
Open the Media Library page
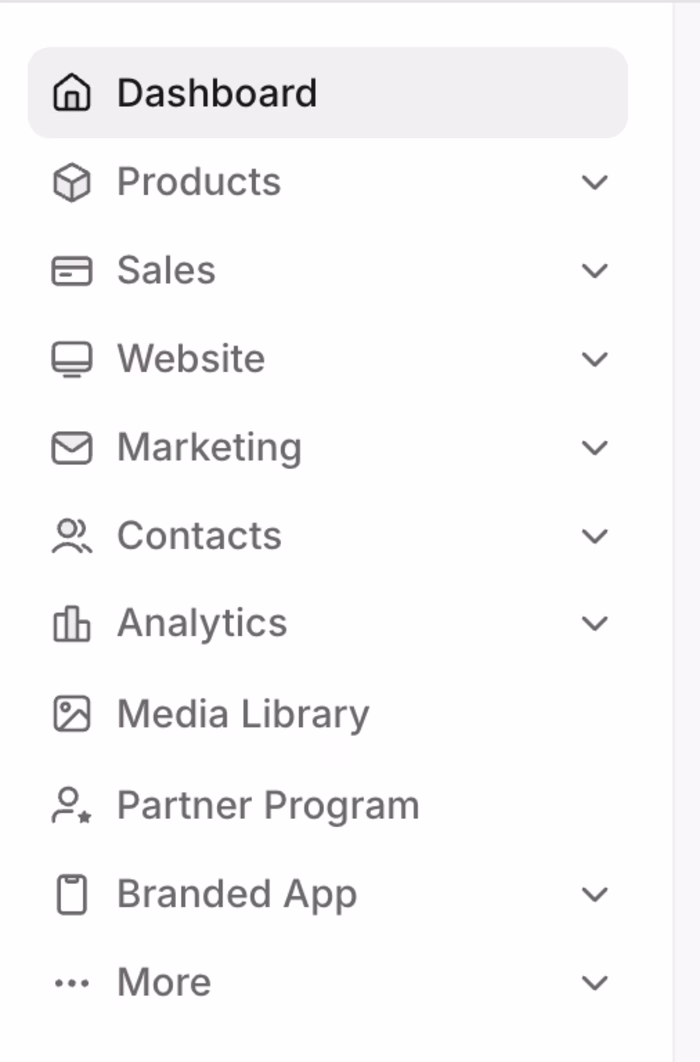(x=243, y=714)
